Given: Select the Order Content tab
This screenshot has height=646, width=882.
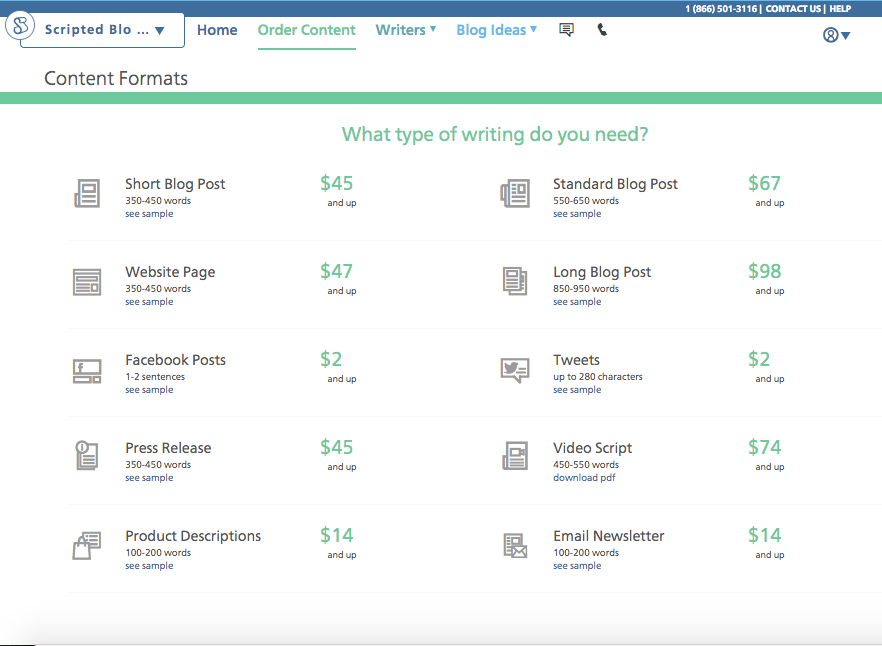Looking at the screenshot, I should 307,30.
